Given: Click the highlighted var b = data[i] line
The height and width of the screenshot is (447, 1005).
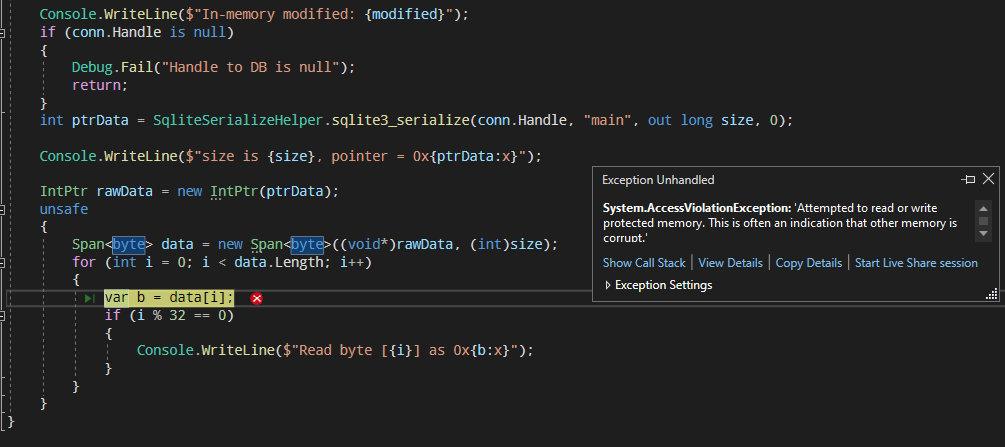Looking at the screenshot, I should pos(169,298).
